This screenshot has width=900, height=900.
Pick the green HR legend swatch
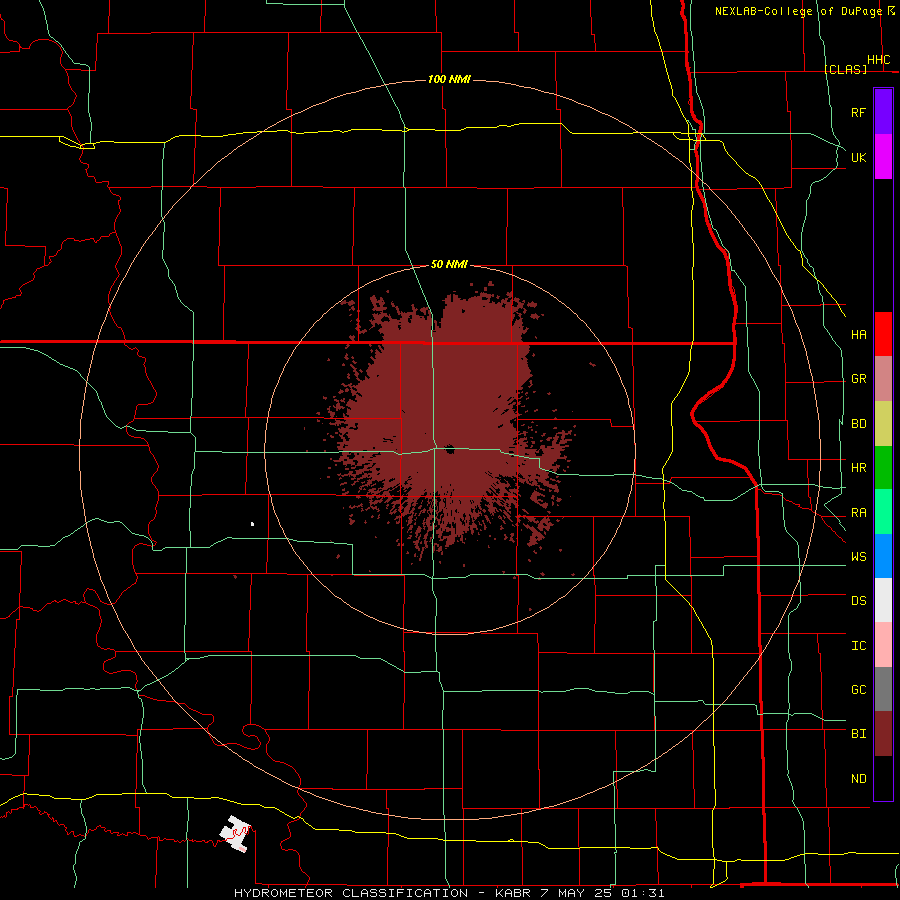pos(883,468)
